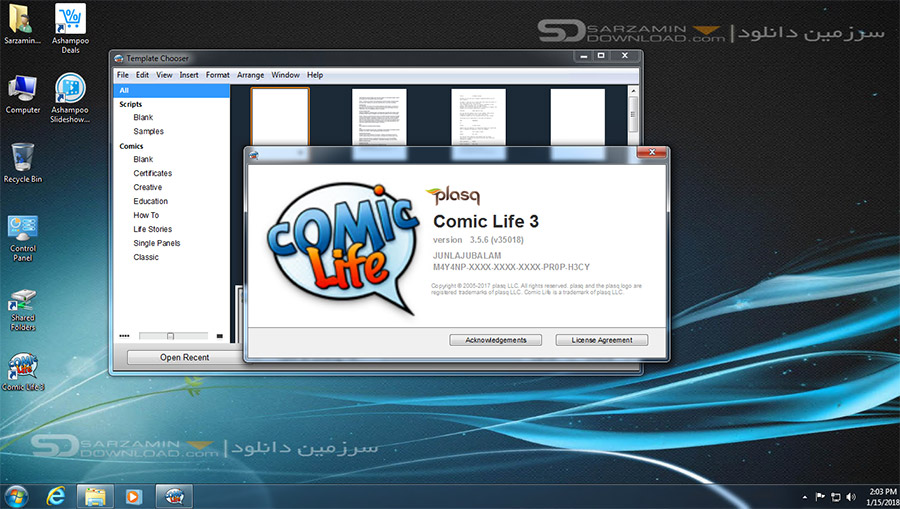Screen dimensions: 900x509
Task: Click the JUNLAJUBALAM registered name text
Action: pos(467,255)
